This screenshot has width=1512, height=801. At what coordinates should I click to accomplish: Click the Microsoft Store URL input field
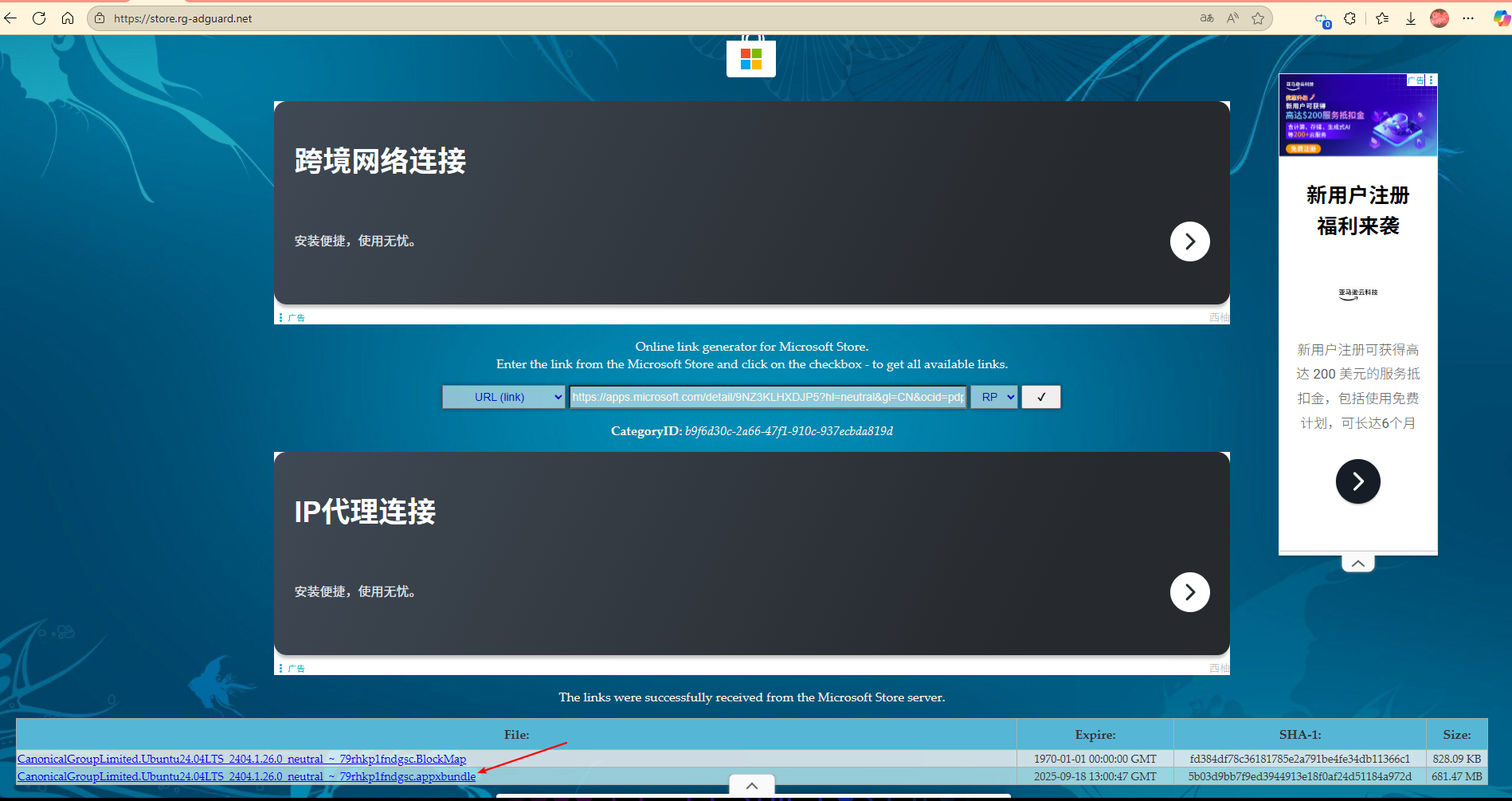(767, 397)
